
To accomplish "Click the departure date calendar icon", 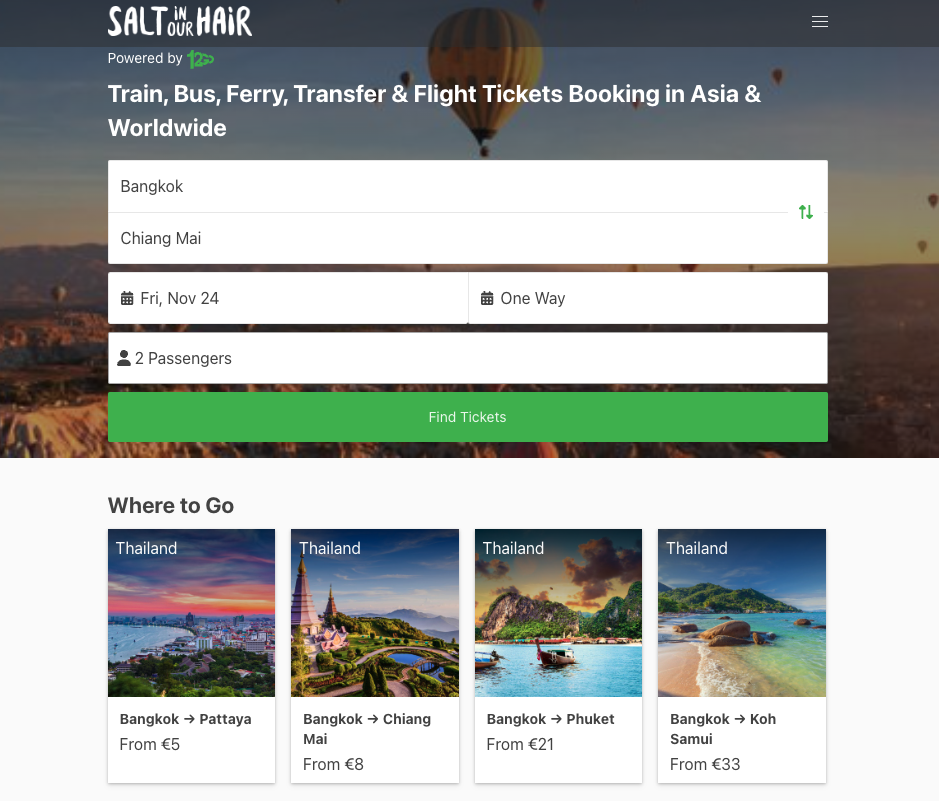I will click(x=127, y=298).
